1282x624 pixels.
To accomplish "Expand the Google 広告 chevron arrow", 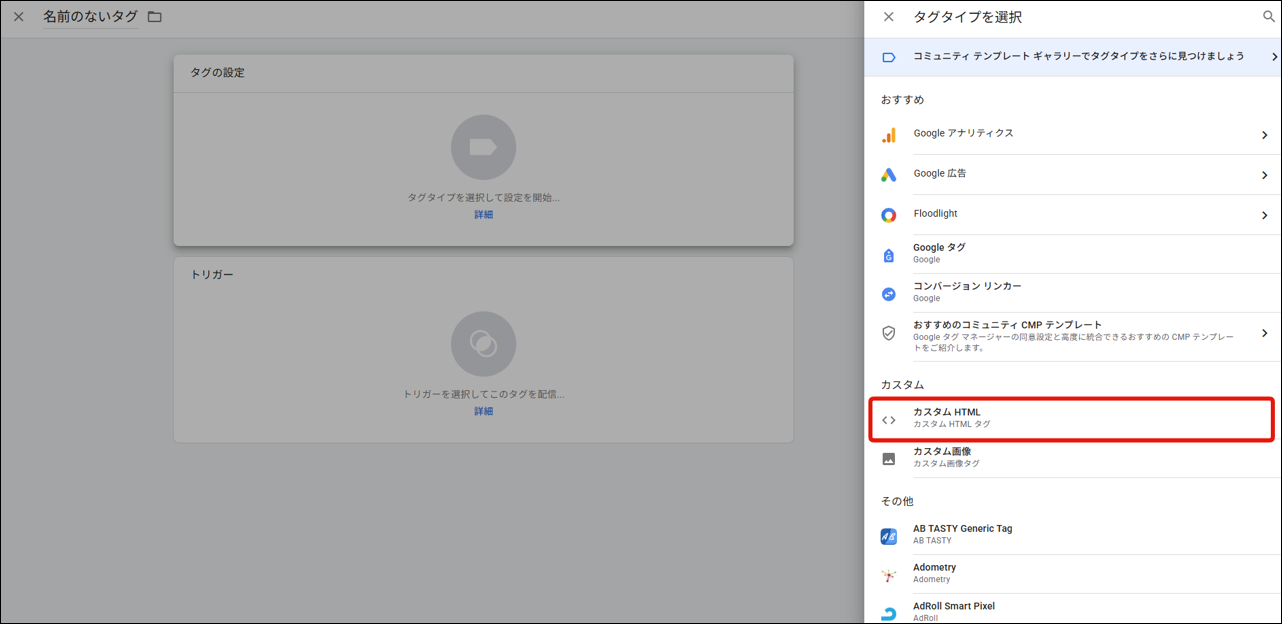I will 1264,175.
